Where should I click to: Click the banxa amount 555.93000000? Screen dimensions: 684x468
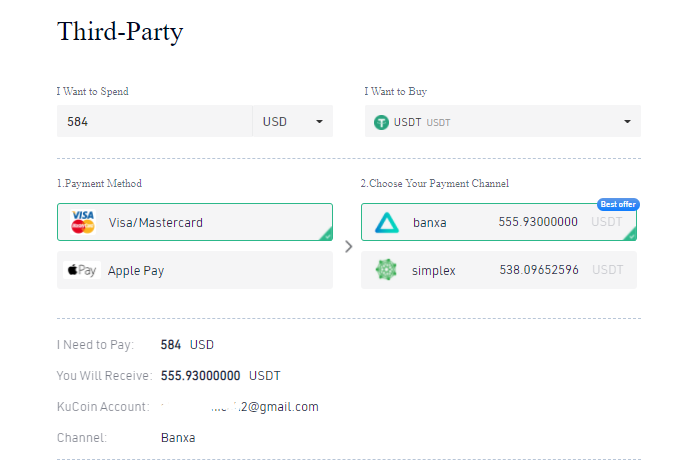pos(538,222)
